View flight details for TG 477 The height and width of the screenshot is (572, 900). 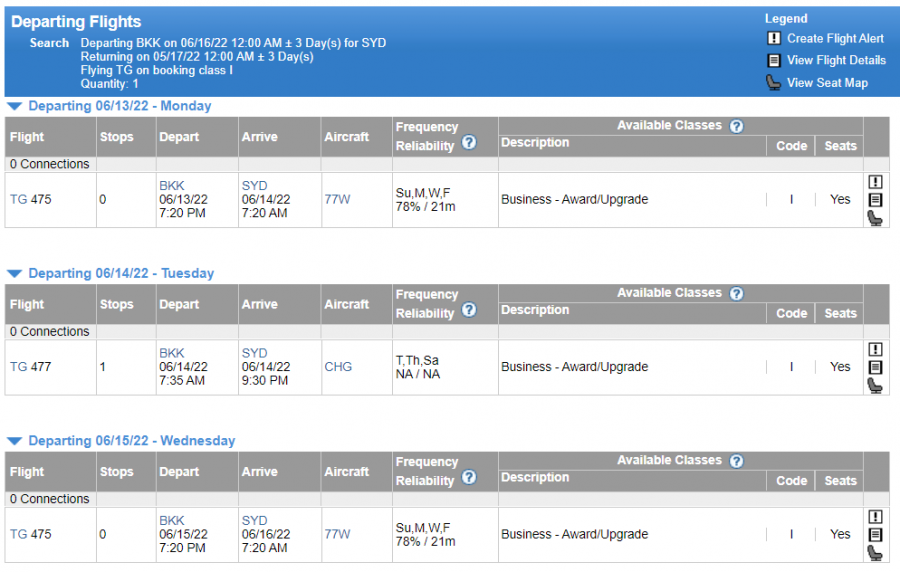point(875,367)
